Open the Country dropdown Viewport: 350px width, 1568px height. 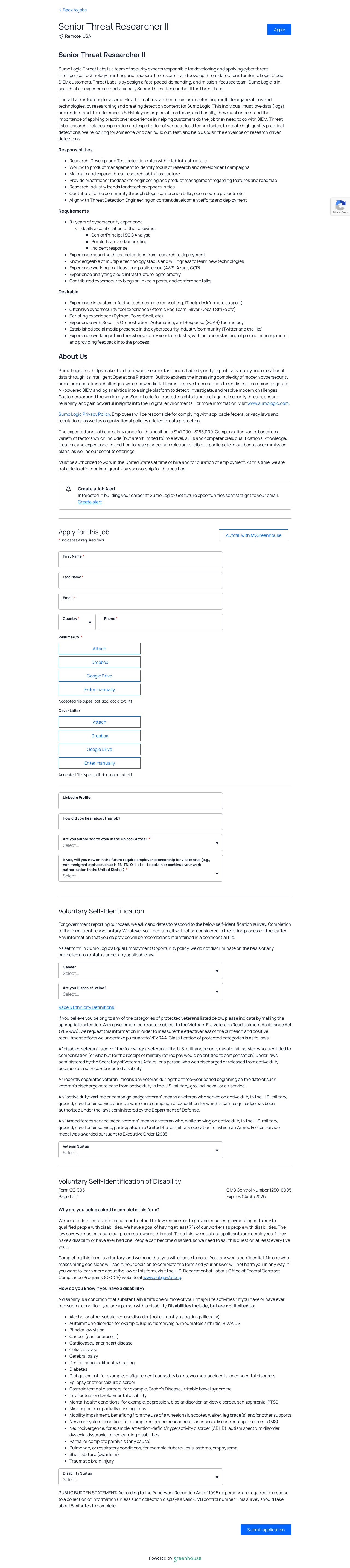point(77,622)
